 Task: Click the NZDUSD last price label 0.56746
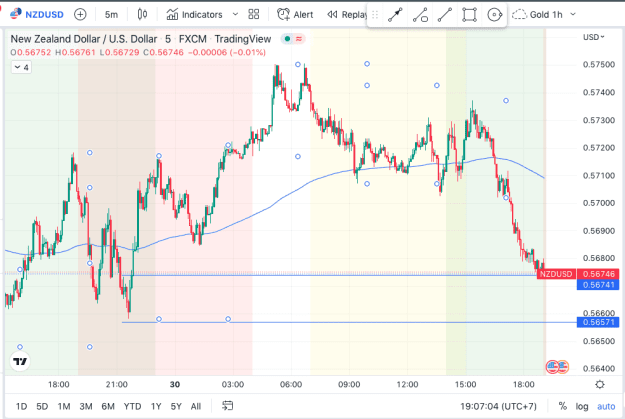tap(598, 274)
